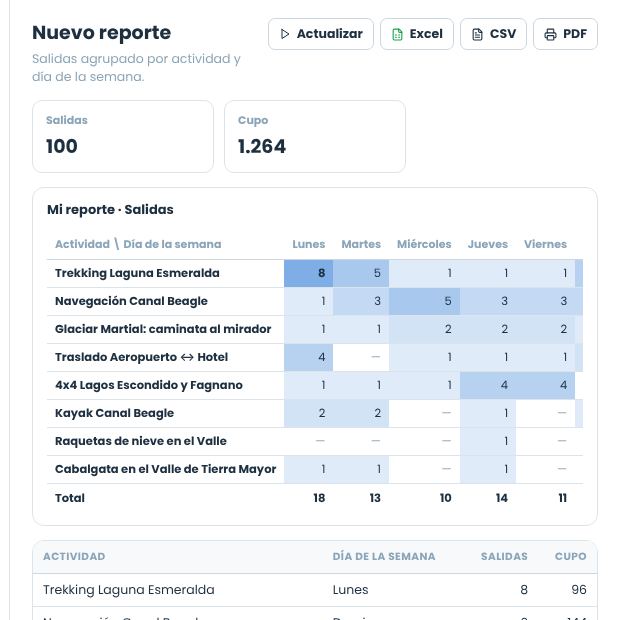Select Trekking Laguna Esmeralda row label in pivot
This screenshot has height=620, width=620.
[x=137, y=273]
